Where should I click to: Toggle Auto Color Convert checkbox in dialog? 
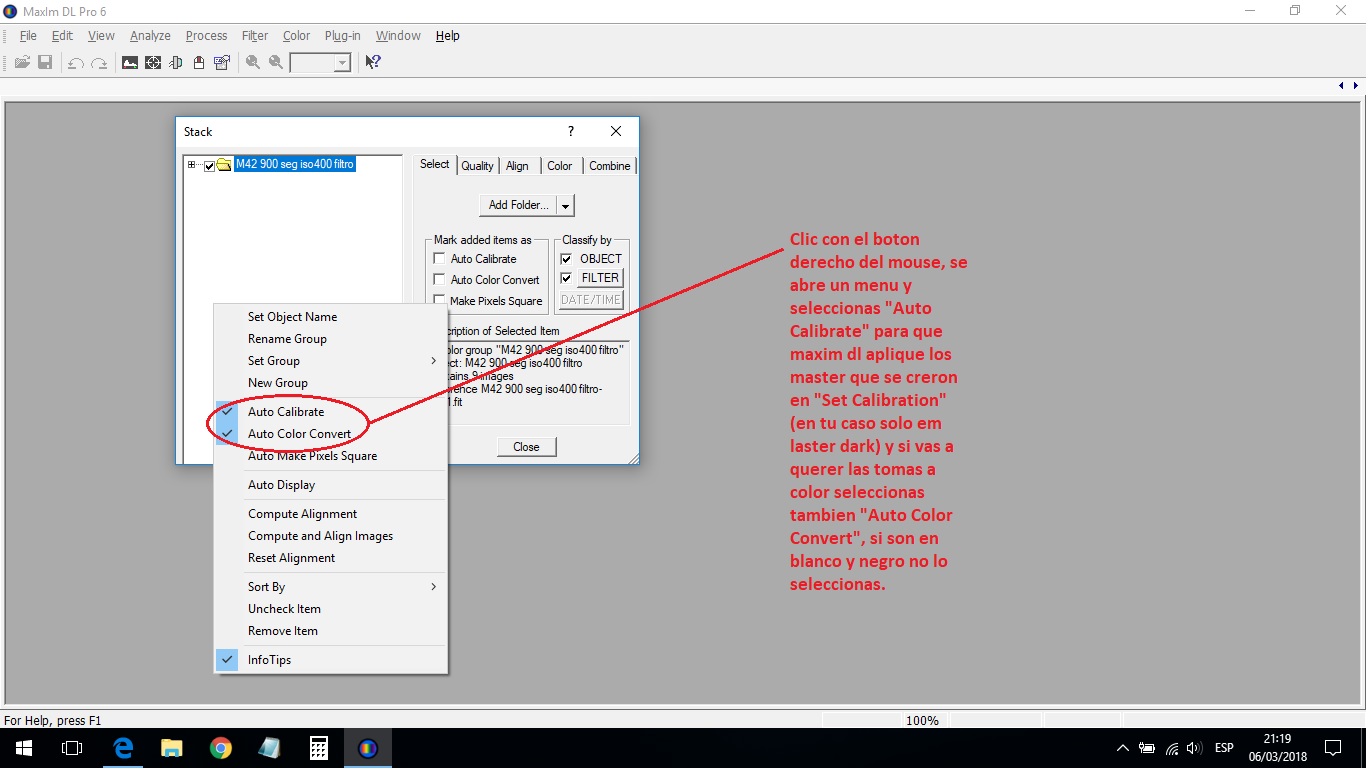point(439,280)
